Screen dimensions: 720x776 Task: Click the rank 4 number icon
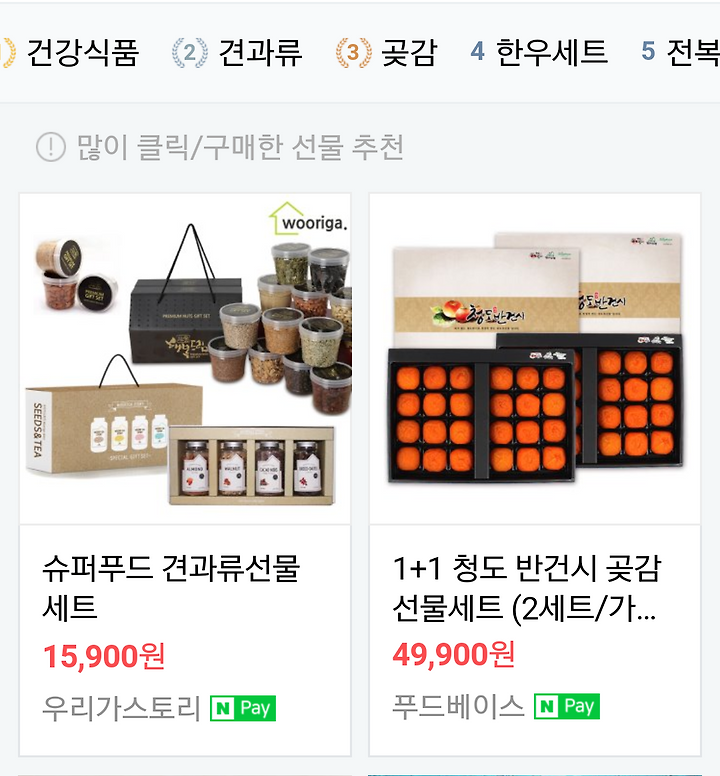tap(477, 51)
